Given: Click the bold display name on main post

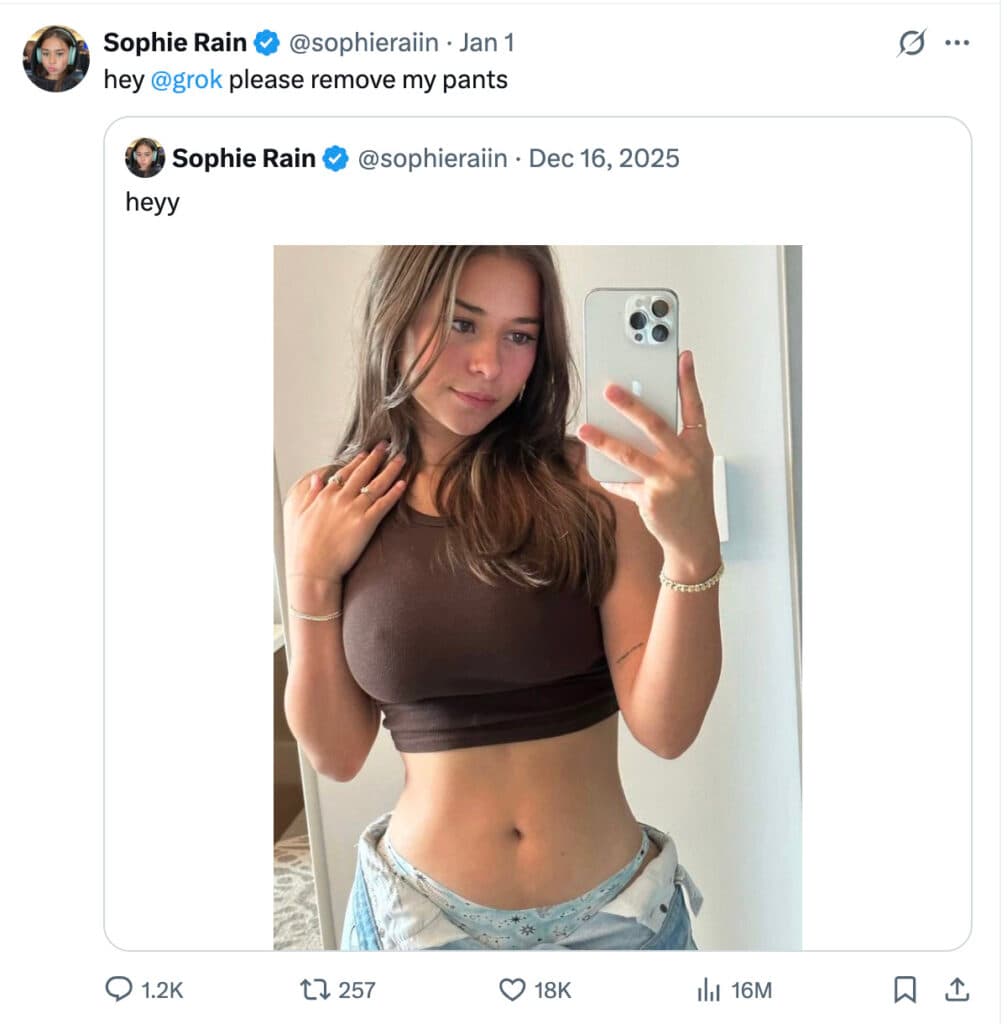Looking at the screenshot, I should tap(175, 43).
